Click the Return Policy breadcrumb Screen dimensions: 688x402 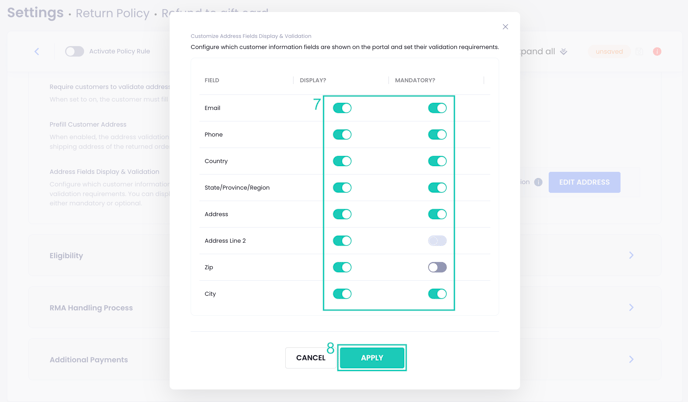click(112, 13)
